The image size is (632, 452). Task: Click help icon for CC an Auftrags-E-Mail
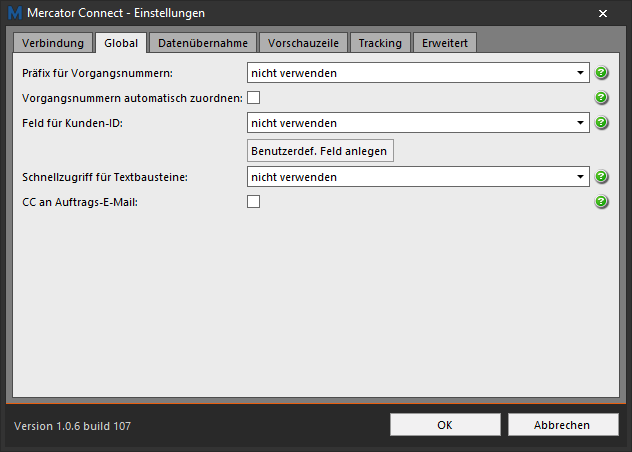point(601,202)
